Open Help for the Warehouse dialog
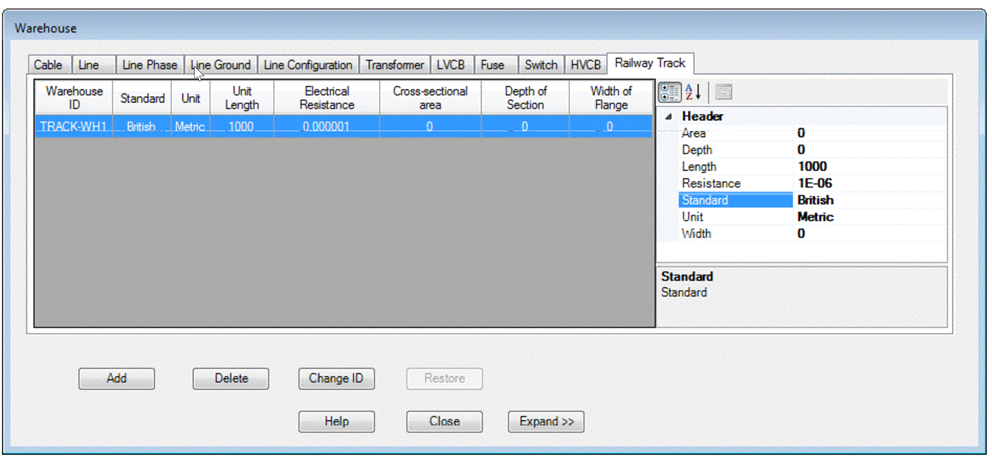The width and height of the screenshot is (992, 458). 336,422
